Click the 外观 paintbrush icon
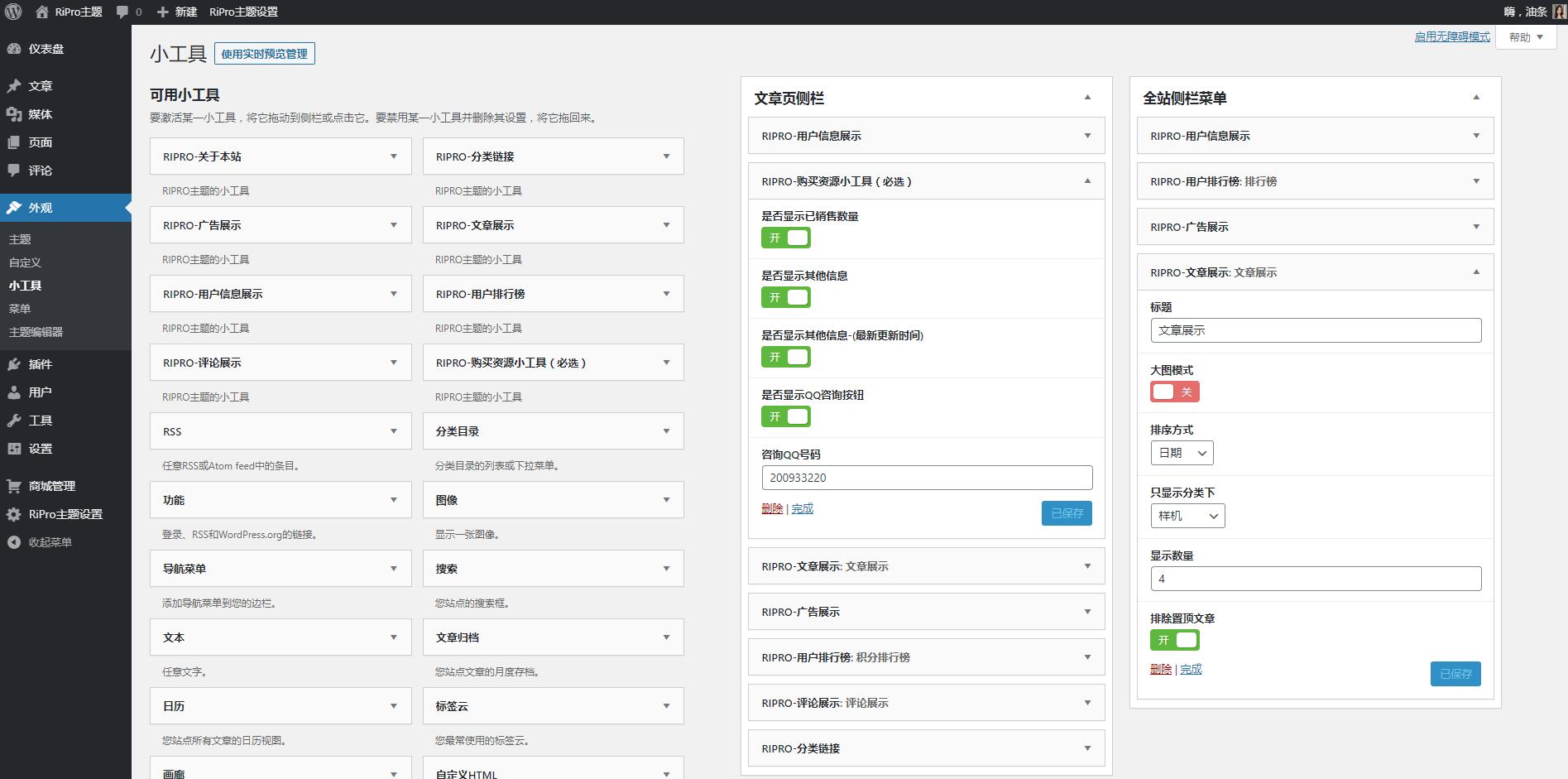 [14, 208]
